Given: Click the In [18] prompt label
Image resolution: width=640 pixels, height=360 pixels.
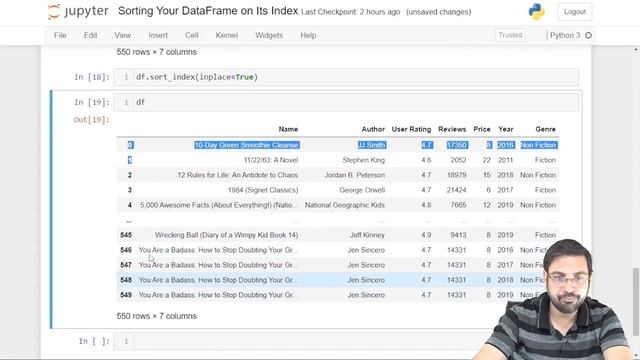Looking at the screenshot, I should coord(92,77).
